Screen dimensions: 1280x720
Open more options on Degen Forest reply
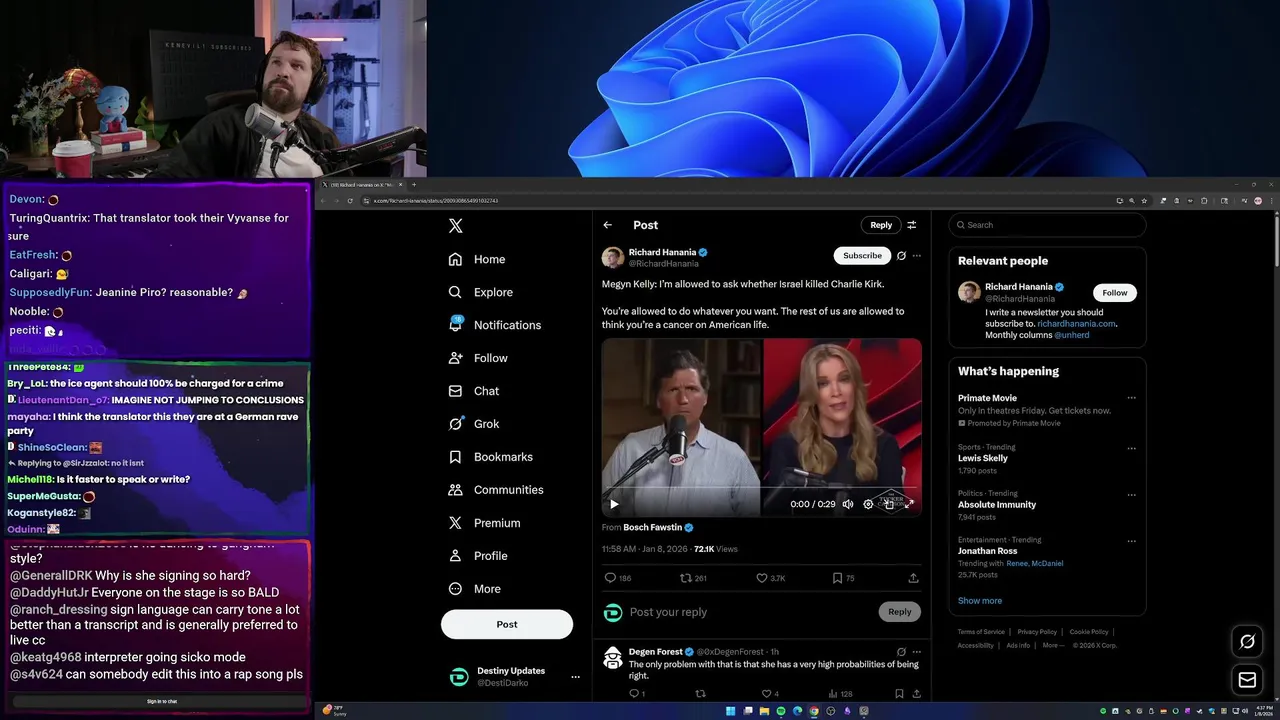[916, 652]
